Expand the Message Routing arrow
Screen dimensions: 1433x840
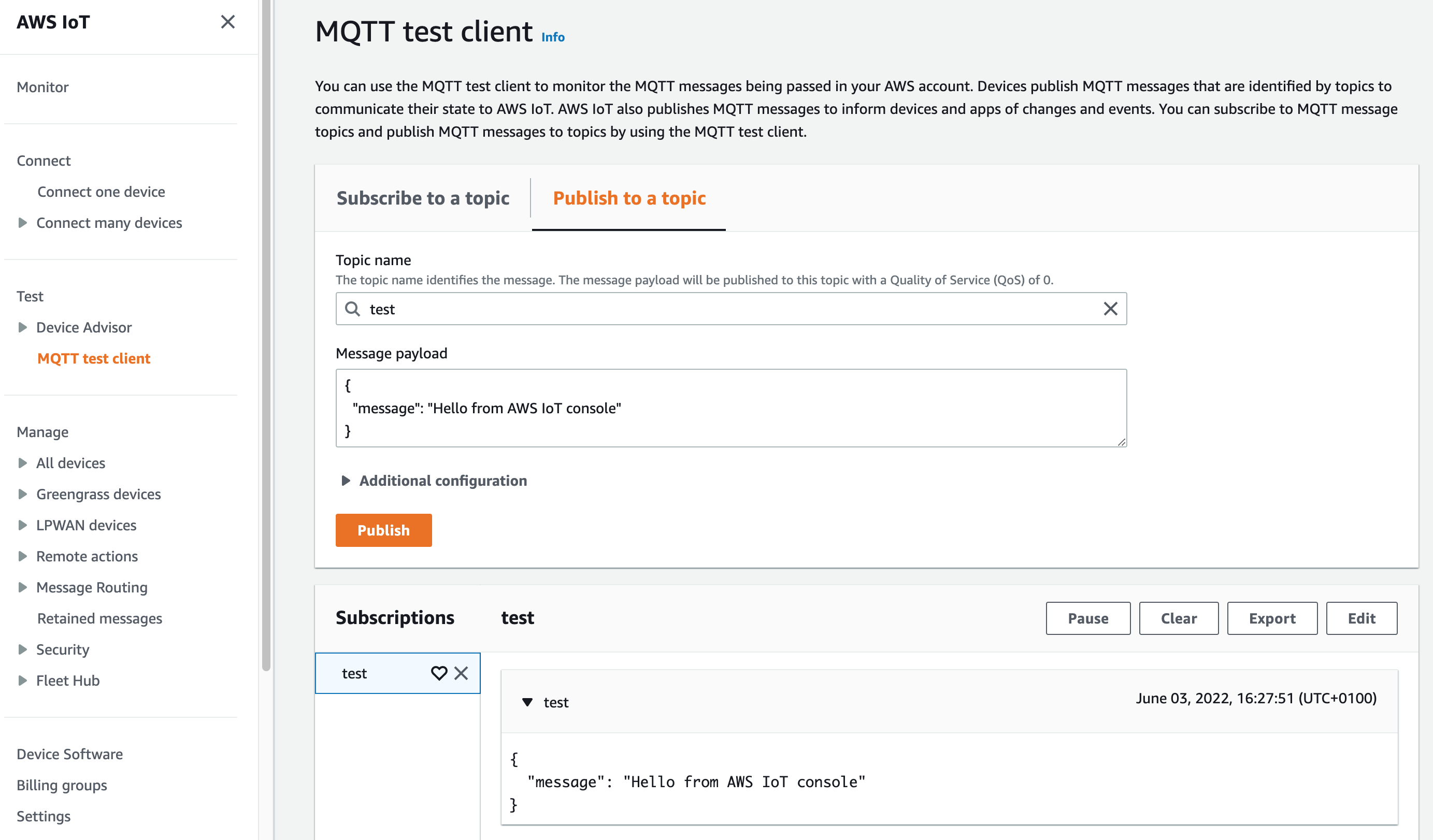(23, 587)
